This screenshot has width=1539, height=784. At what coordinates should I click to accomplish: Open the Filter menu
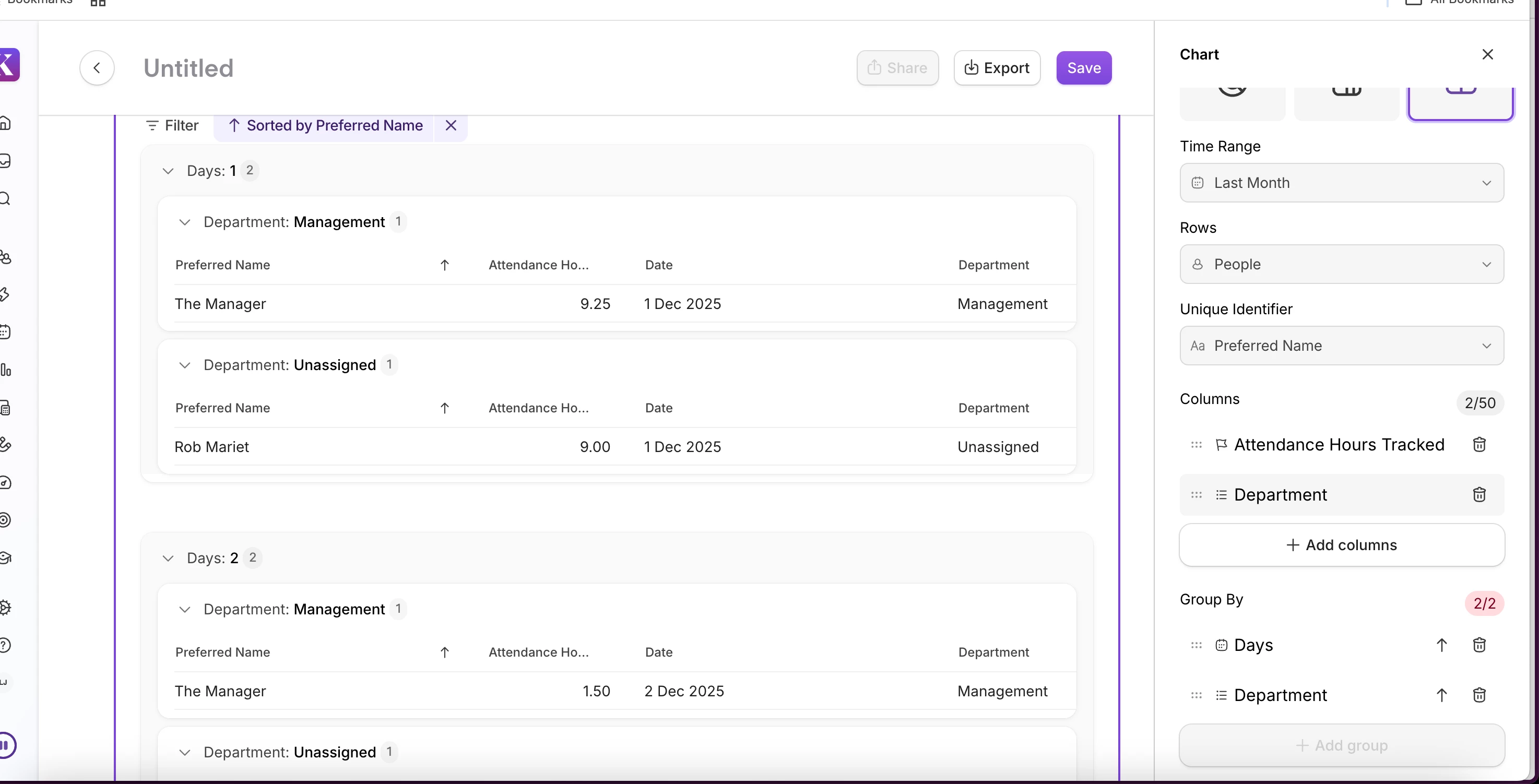(x=172, y=125)
